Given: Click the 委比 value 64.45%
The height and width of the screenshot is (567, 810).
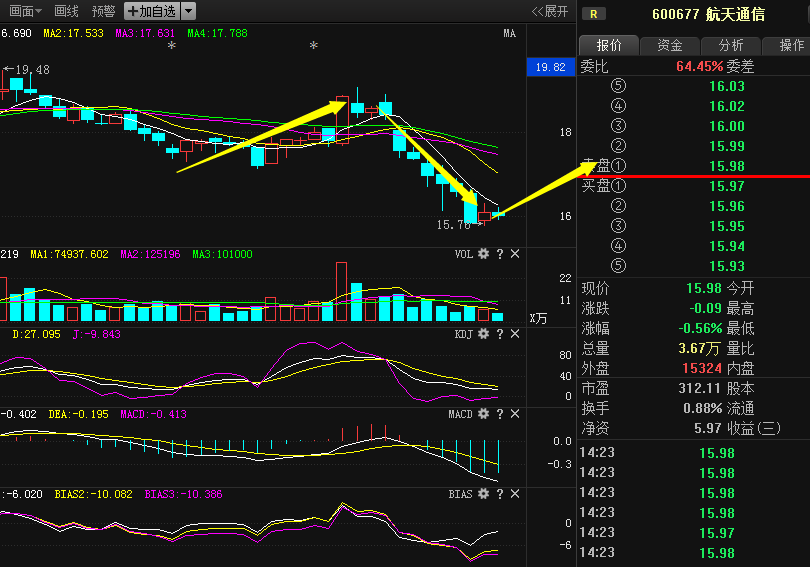Looking at the screenshot, I should pos(699,66).
